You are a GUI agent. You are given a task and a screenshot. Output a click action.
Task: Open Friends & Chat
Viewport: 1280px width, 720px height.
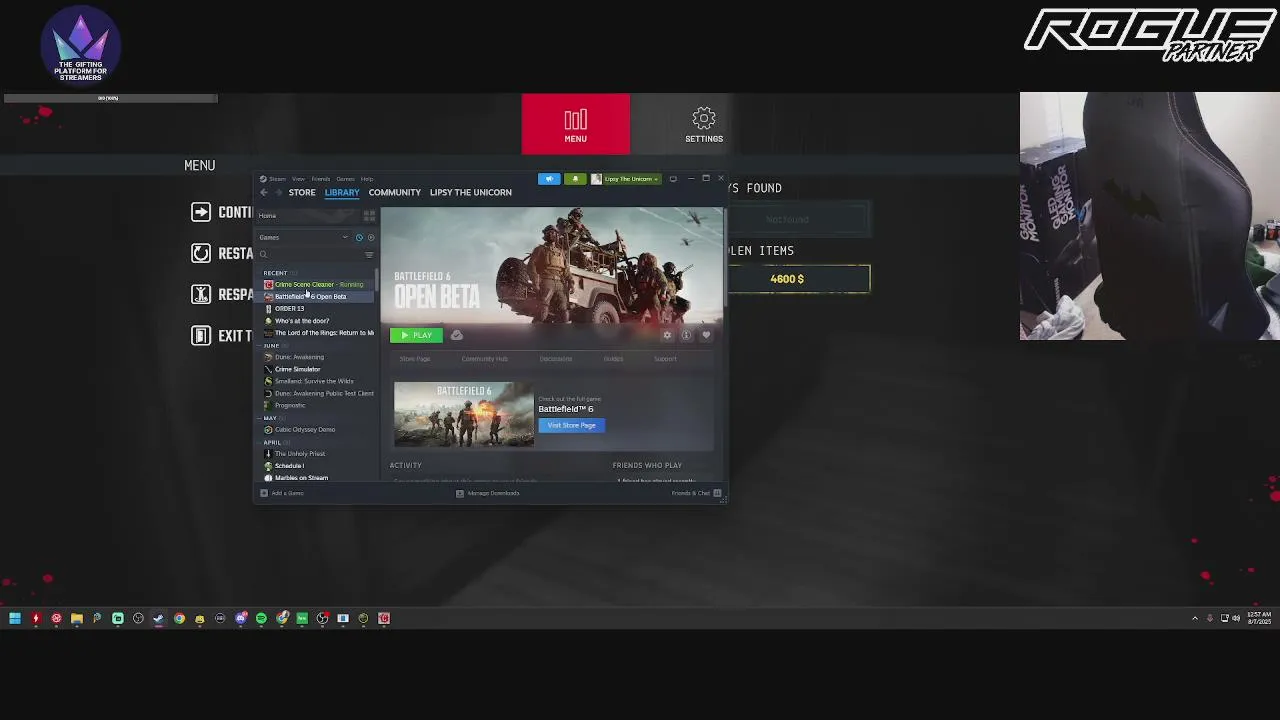click(x=696, y=493)
